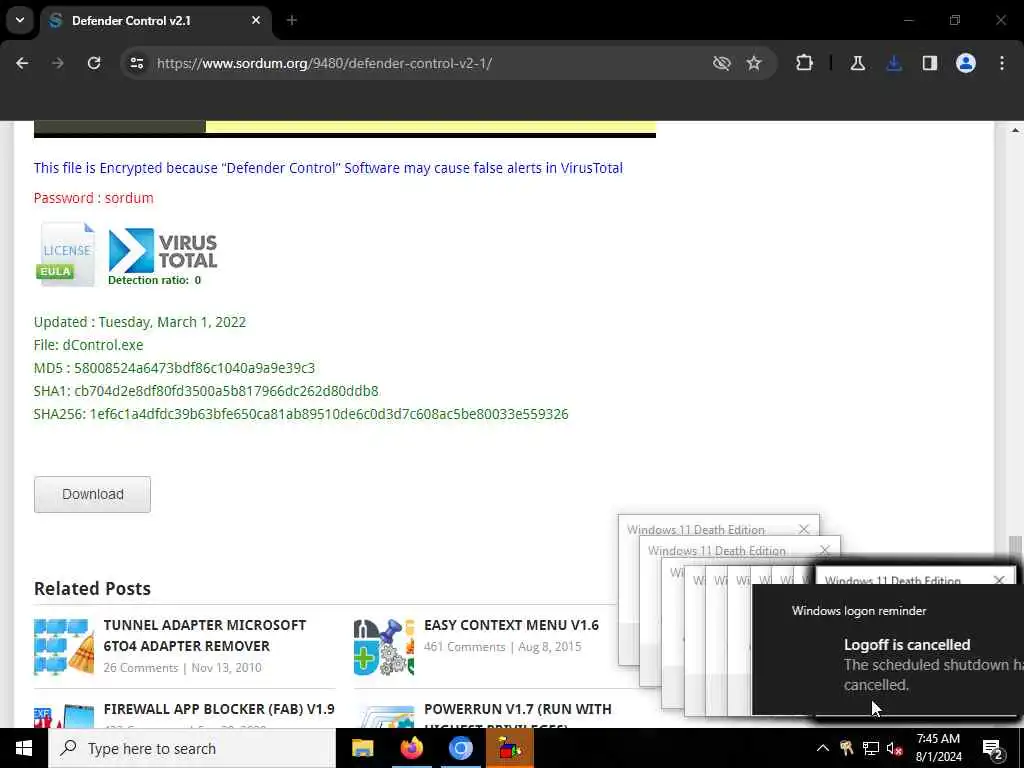Click the taskbar search box
Image resolution: width=1024 pixels, height=768 pixels.
192,748
